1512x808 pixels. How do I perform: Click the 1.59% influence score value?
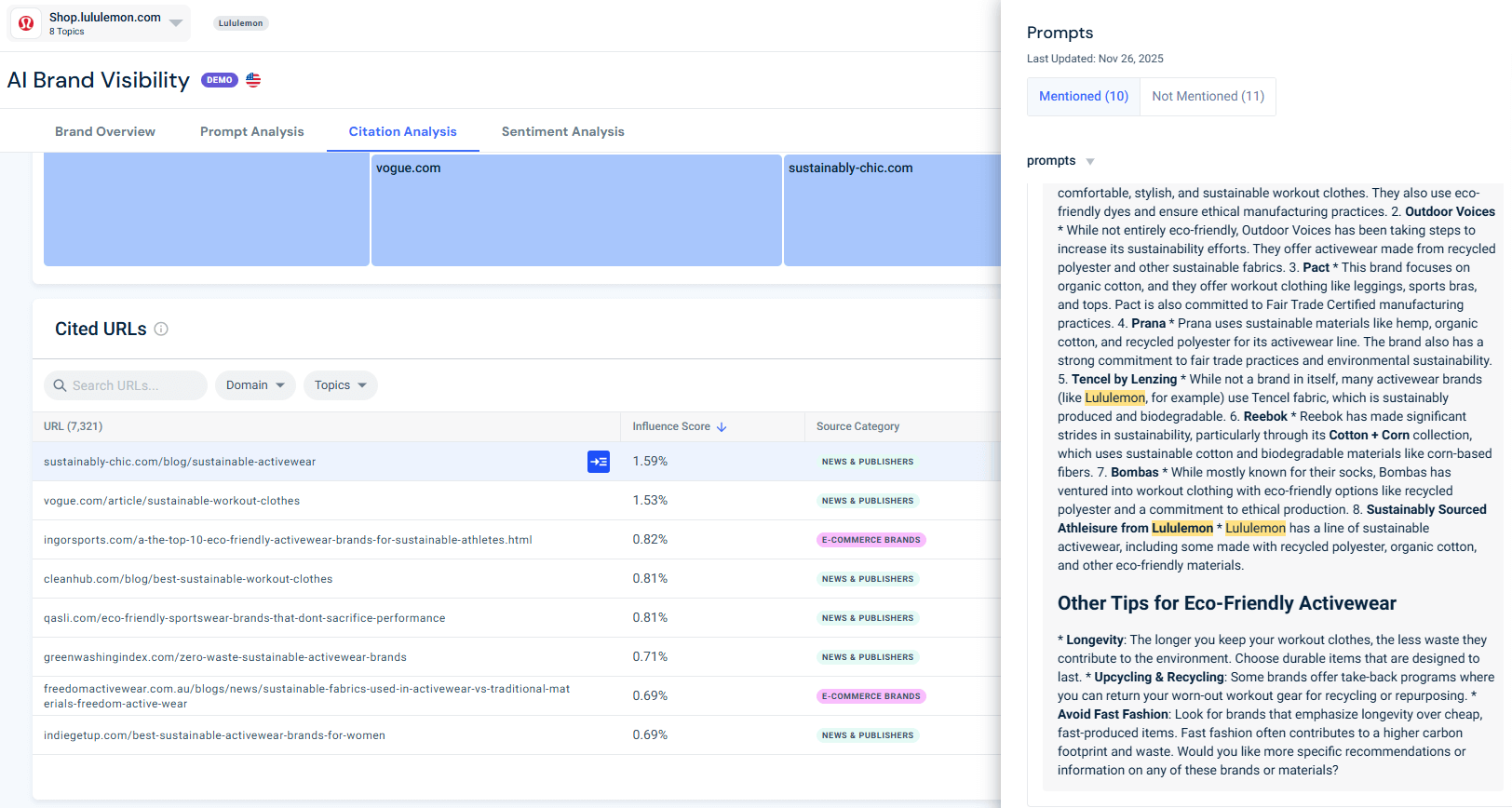(650, 462)
